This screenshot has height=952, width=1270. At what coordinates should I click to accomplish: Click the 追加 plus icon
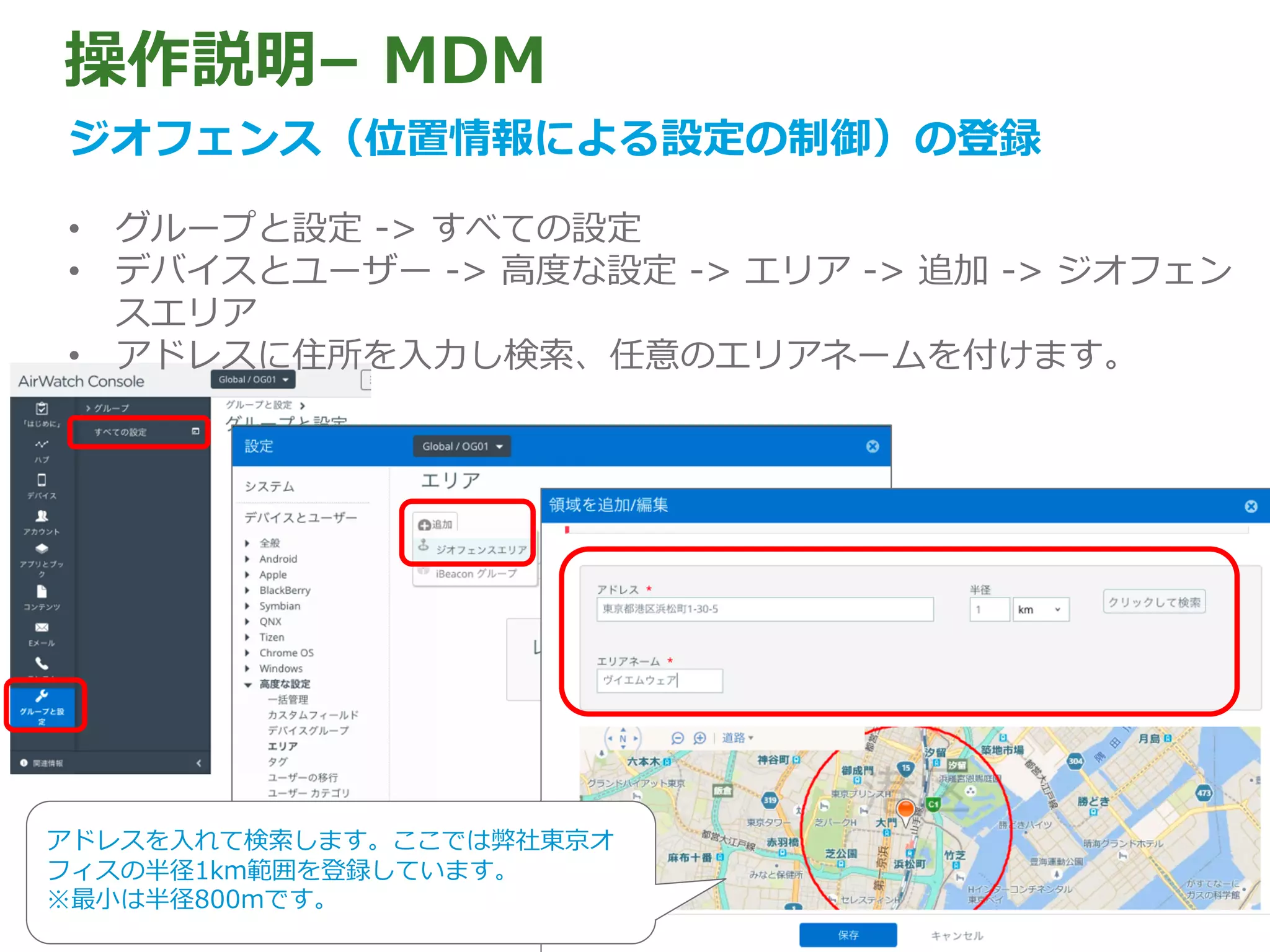pos(424,525)
